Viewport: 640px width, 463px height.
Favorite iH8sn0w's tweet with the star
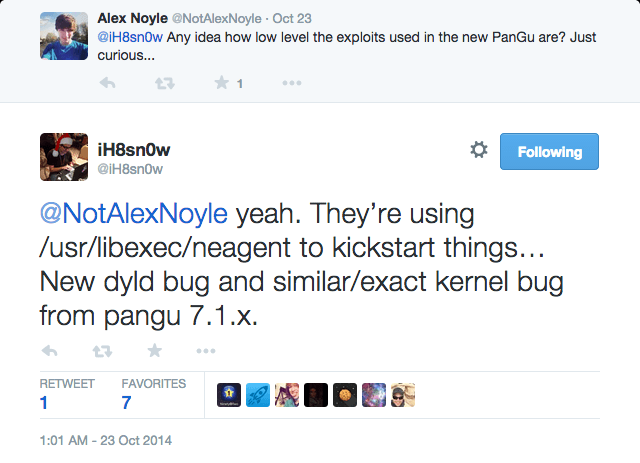[x=155, y=351]
